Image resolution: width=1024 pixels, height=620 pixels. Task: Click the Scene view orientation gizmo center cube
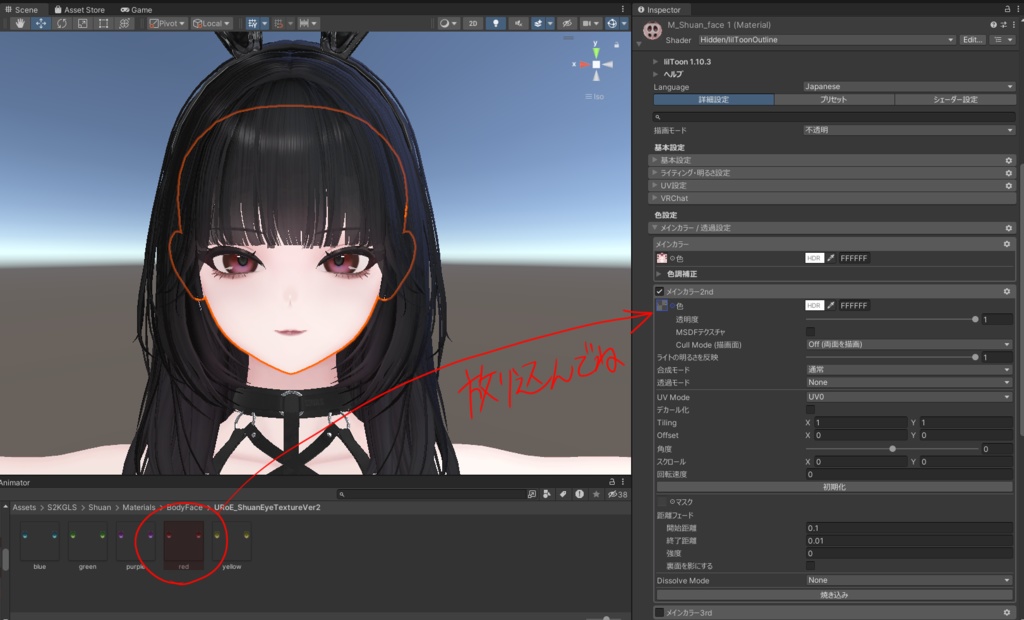click(x=596, y=65)
